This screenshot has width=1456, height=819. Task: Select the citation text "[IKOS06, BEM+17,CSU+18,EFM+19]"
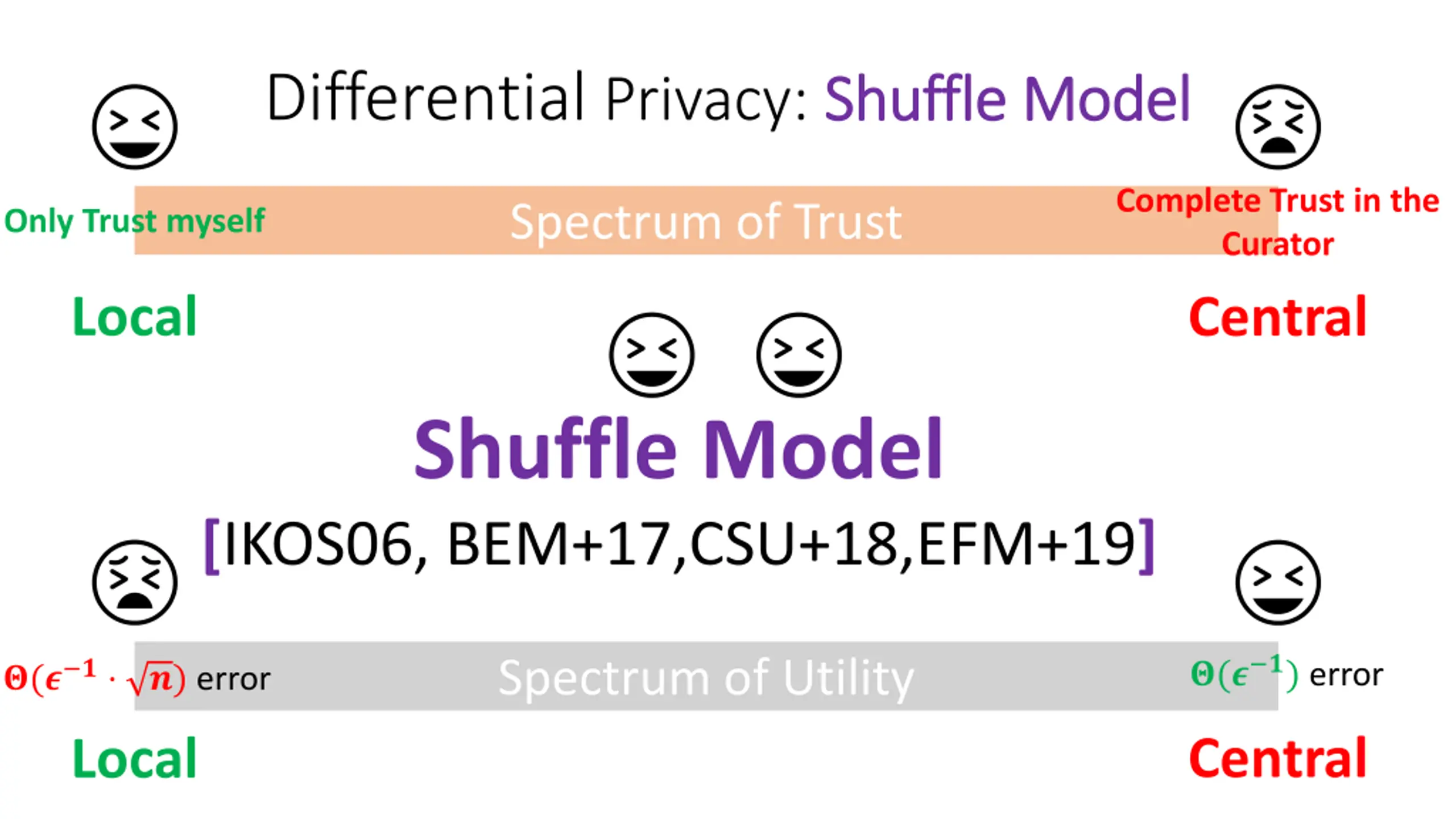(x=680, y=545)
